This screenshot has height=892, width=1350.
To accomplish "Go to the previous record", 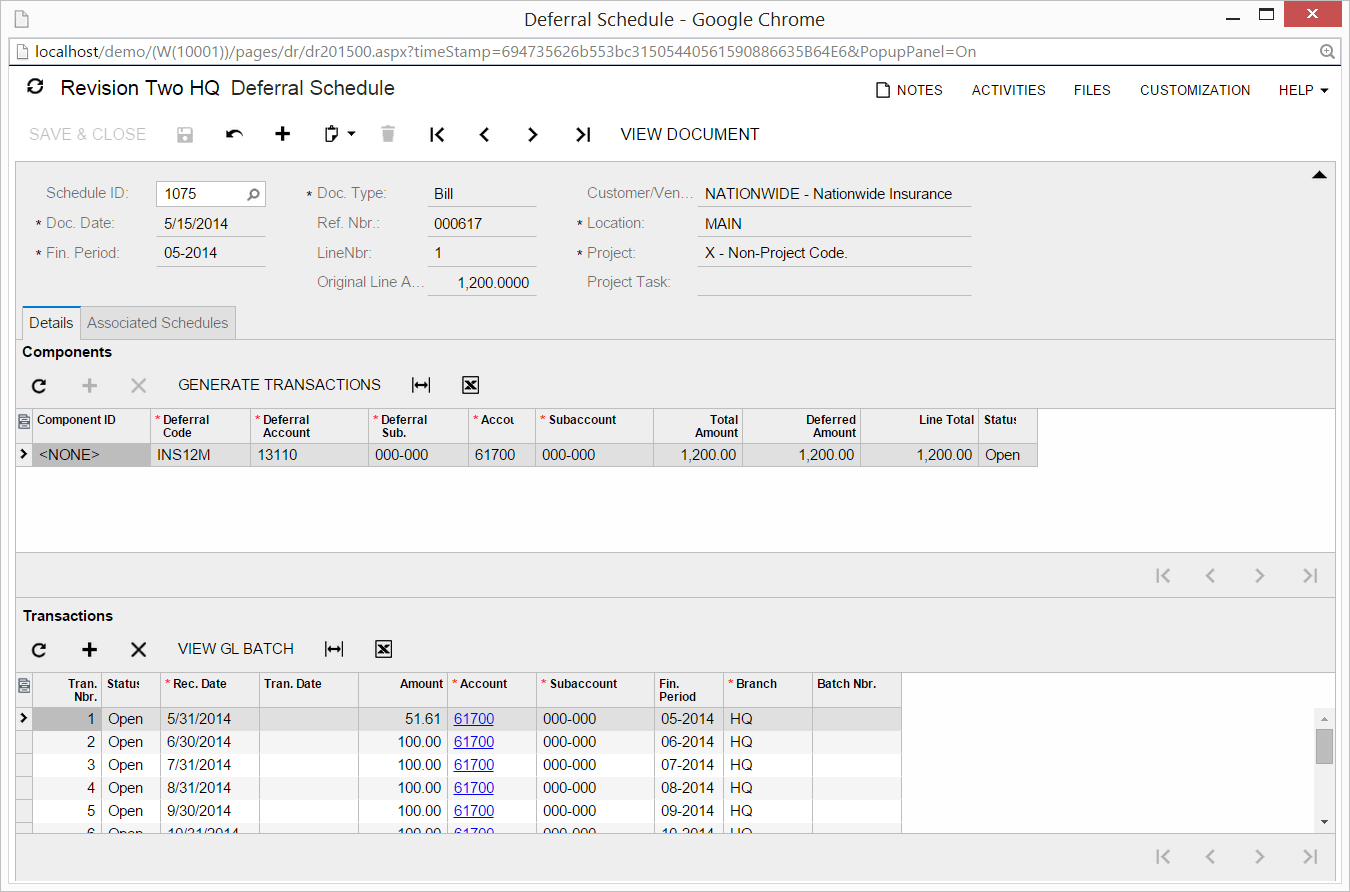I will point(485,134).
